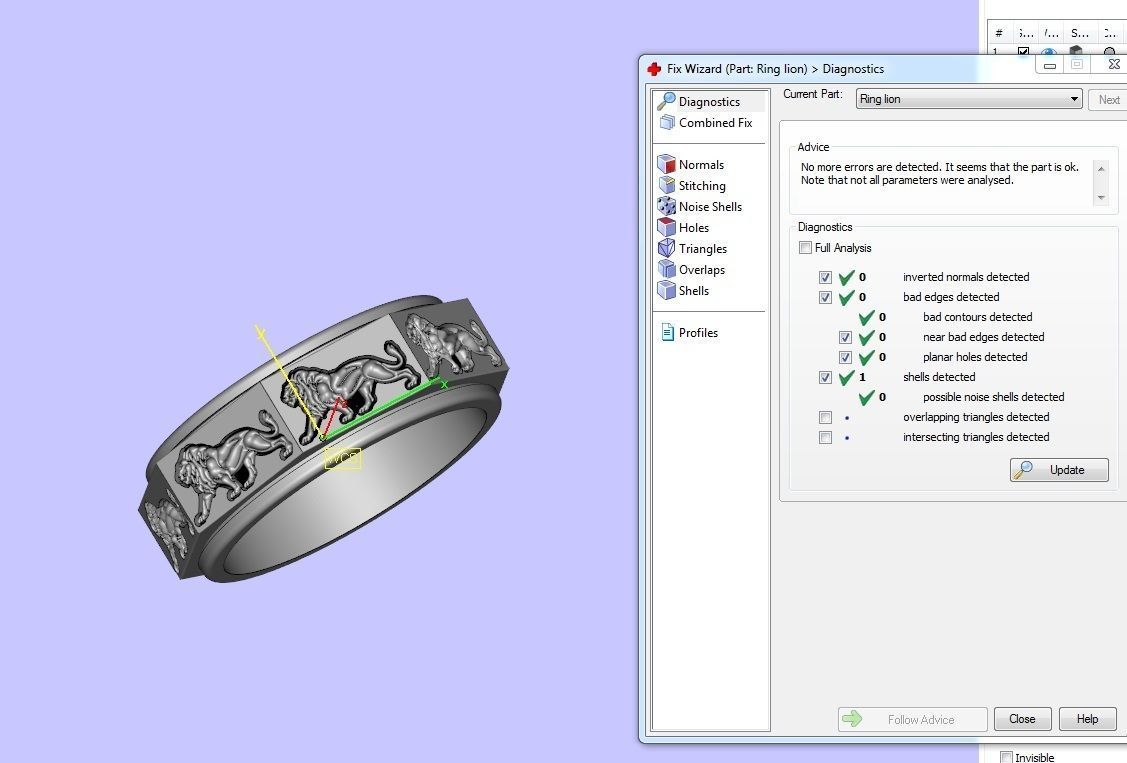
Task: Minimize the Fix Wizard window
Action: (x=1049, y=65)
